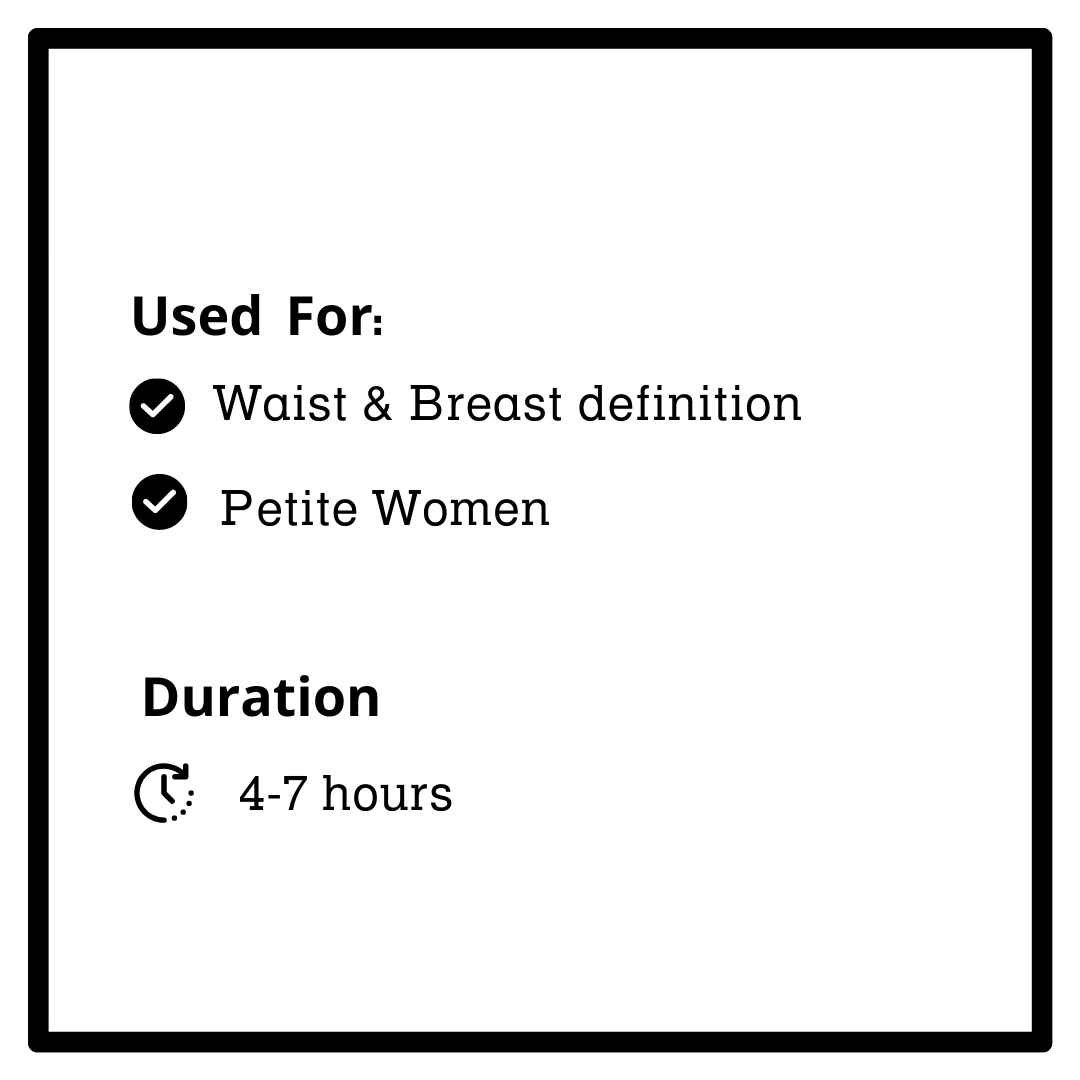Viewport: 1080px width, 1080px height.
Task: Click the right edge of black frame
Action: [1041, 540]
